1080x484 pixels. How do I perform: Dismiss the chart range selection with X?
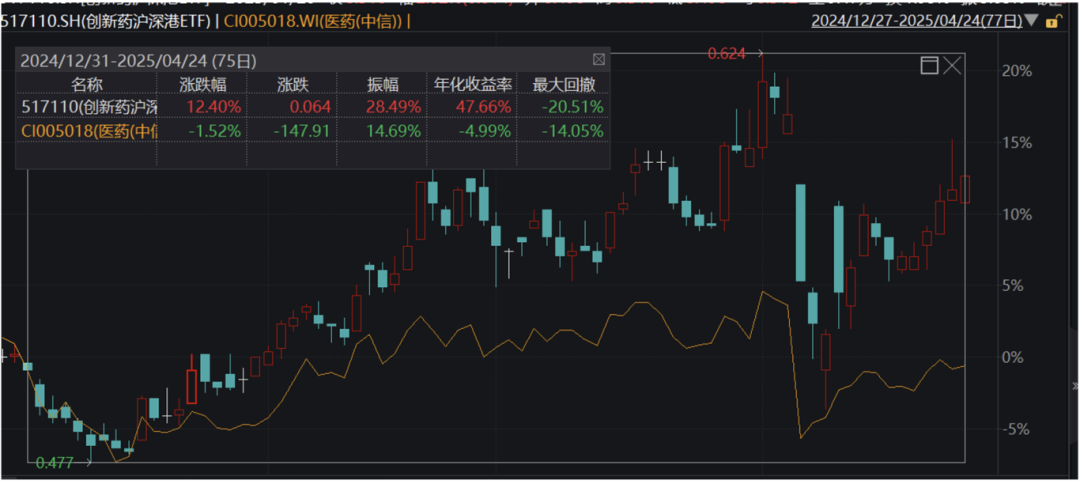(x=952, y=66)
